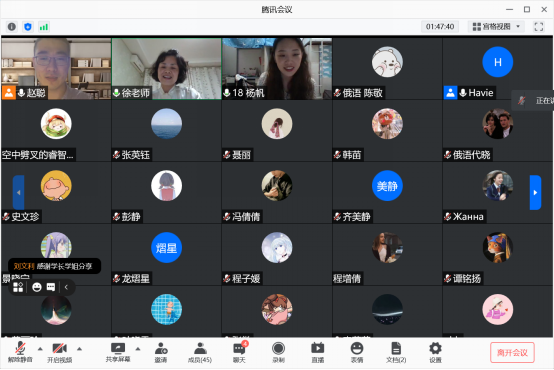Click the name label 冯倩倩
Screen dimensions: 554x370
point(242,217)
